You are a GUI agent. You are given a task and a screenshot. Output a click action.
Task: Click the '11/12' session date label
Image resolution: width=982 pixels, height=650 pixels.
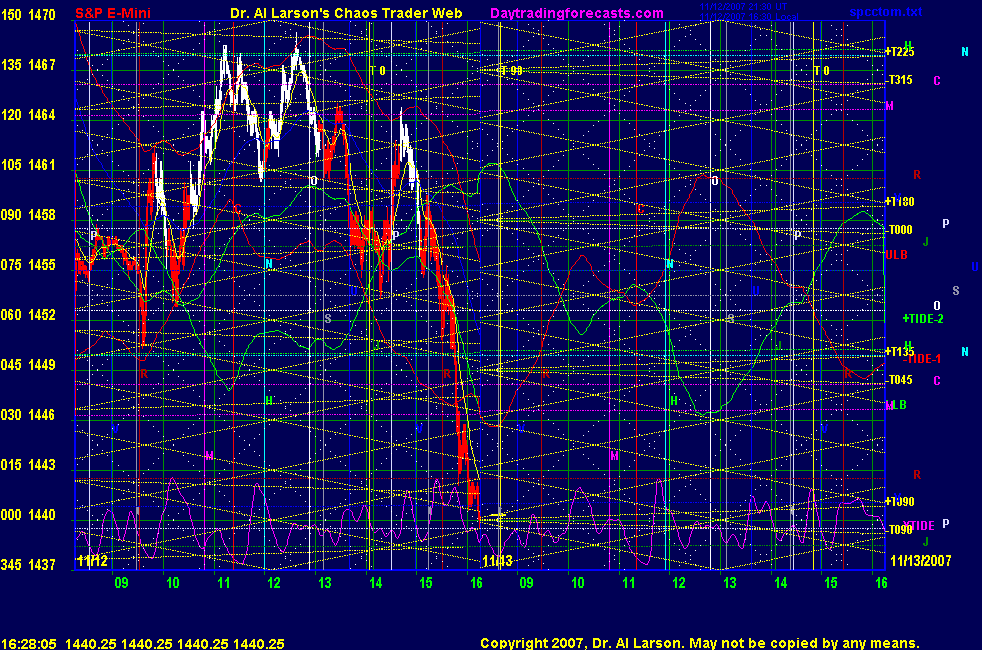[92, 560]
